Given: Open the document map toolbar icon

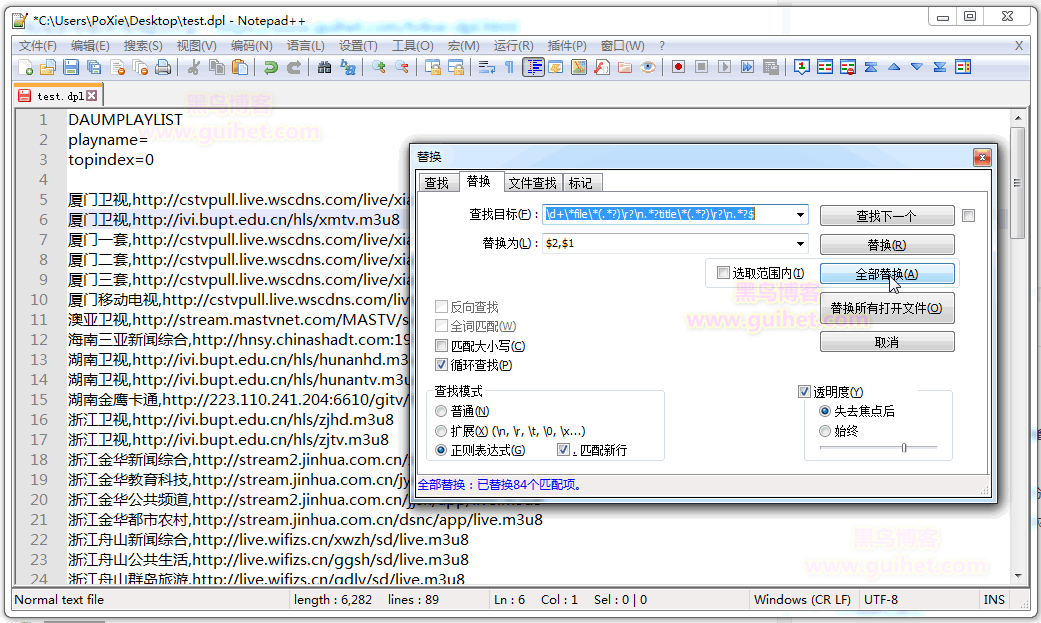Looking at the screenshot, I should [x=579, y=67].
